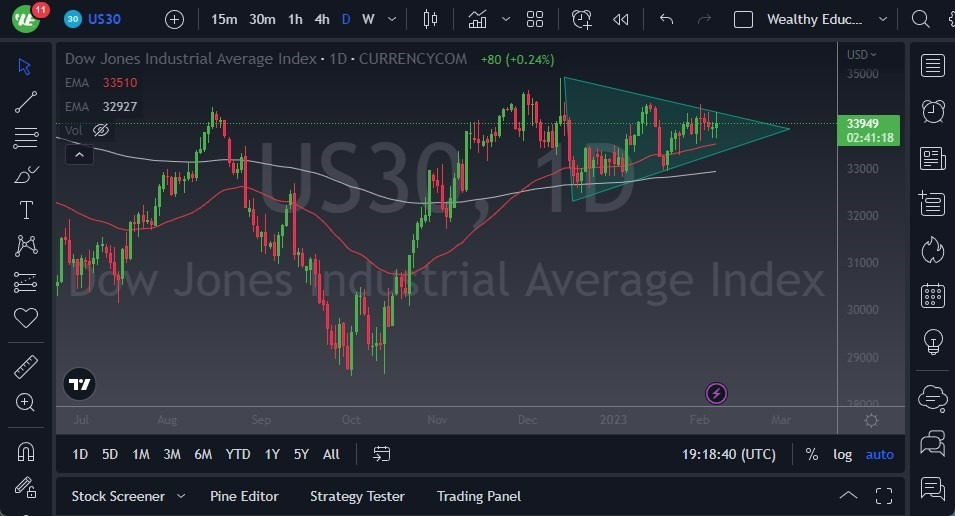The image size is (955, 516).
Task: Toggle volume indicator visibility eye
Action: tap(101, 130)
